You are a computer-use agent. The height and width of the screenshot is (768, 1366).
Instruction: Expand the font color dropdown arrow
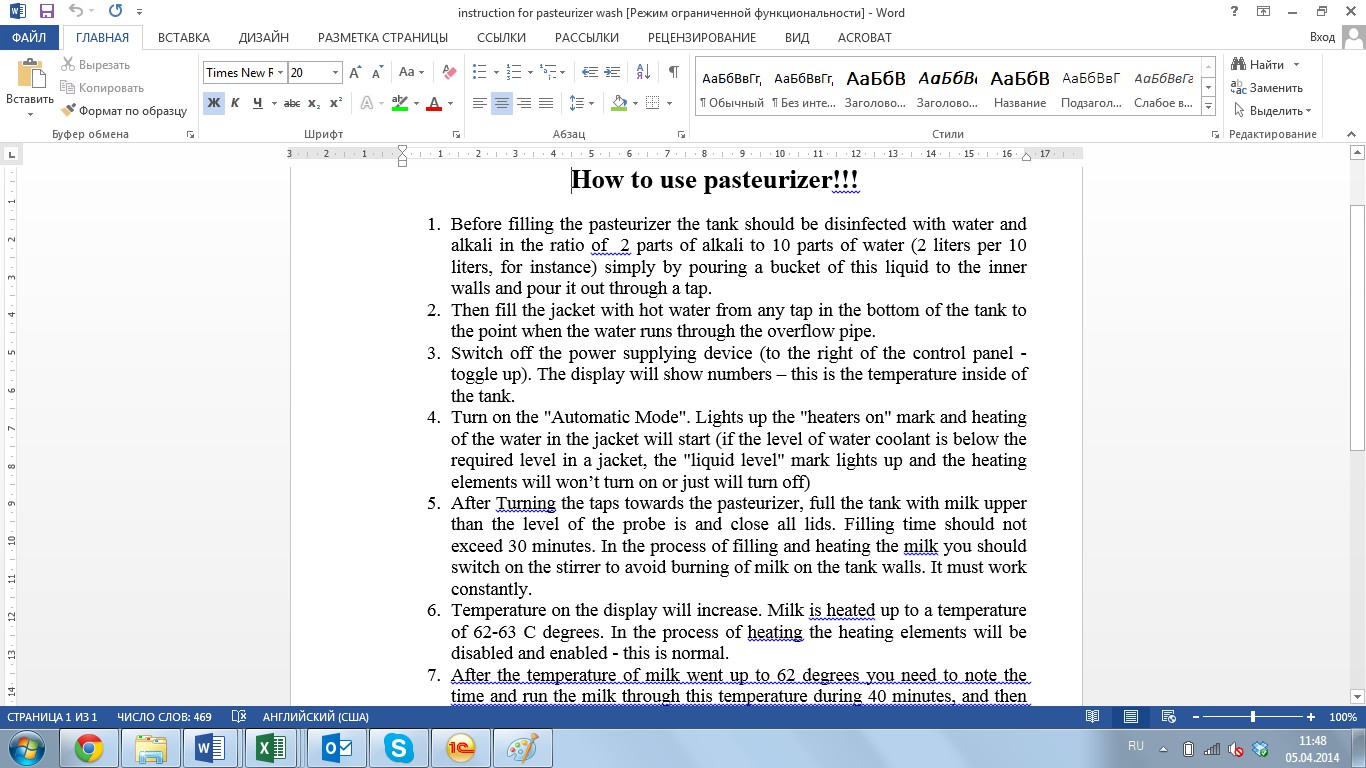[x=449, y=103]
